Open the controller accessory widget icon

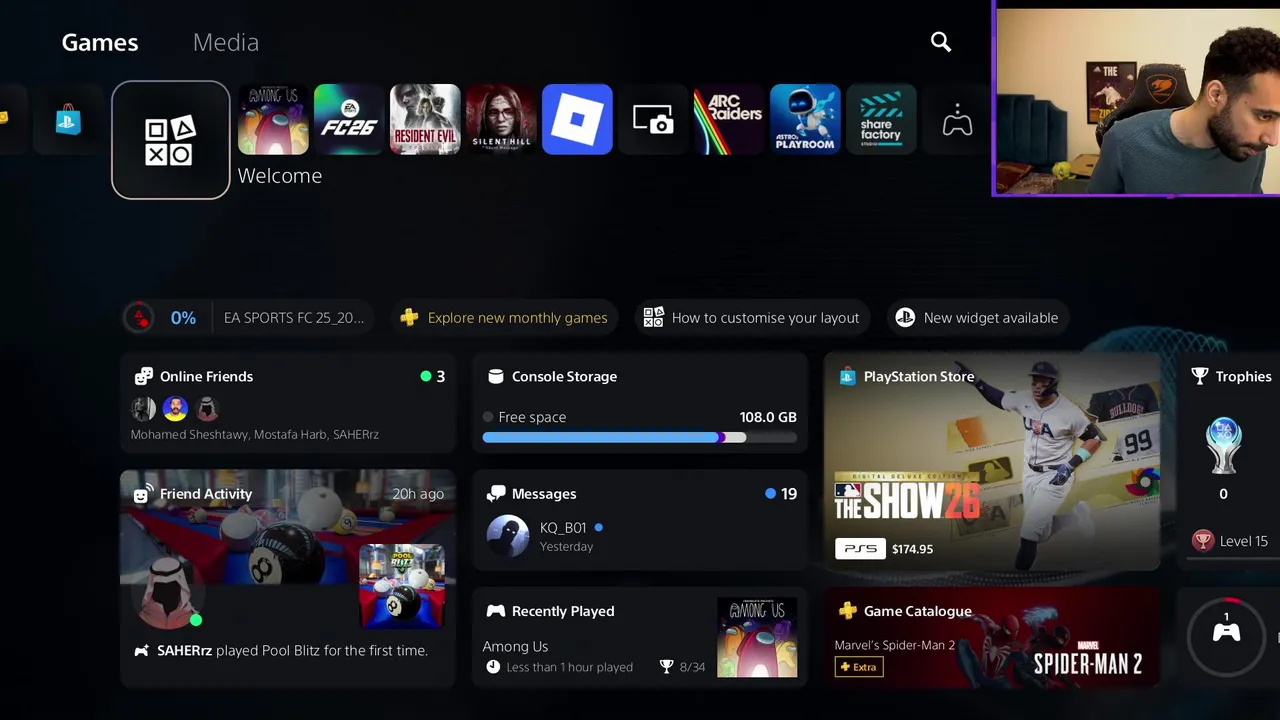click(x=1227, y=633)
